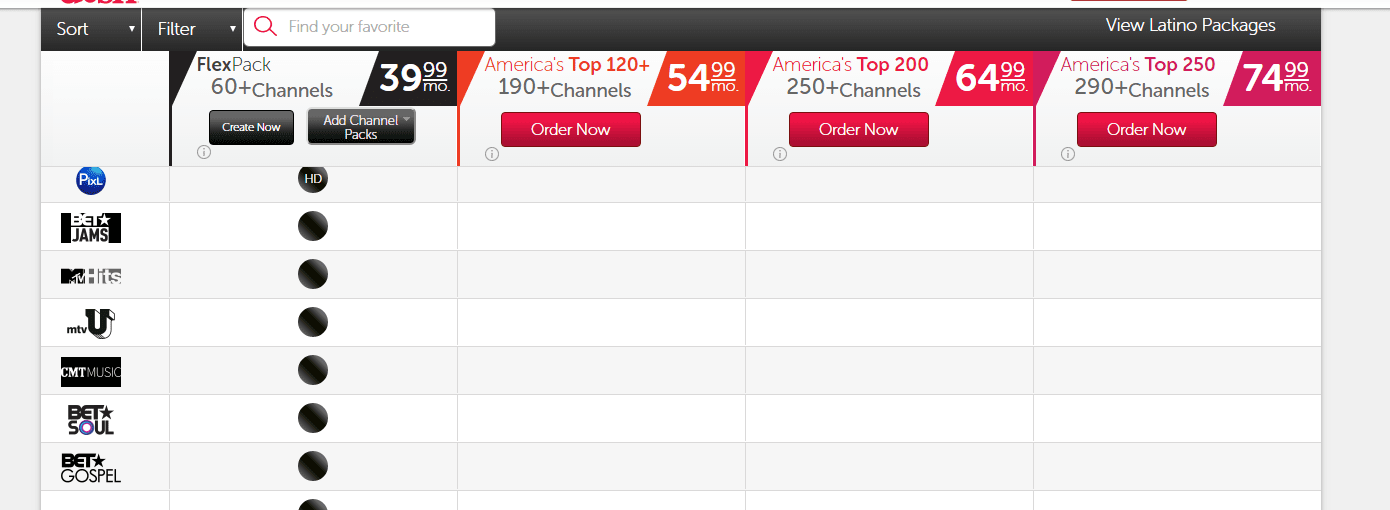This screenshot has height=510, width=1390.
Task: Click the 64.99 monthly price tag
Action: [x=991, y=77]
